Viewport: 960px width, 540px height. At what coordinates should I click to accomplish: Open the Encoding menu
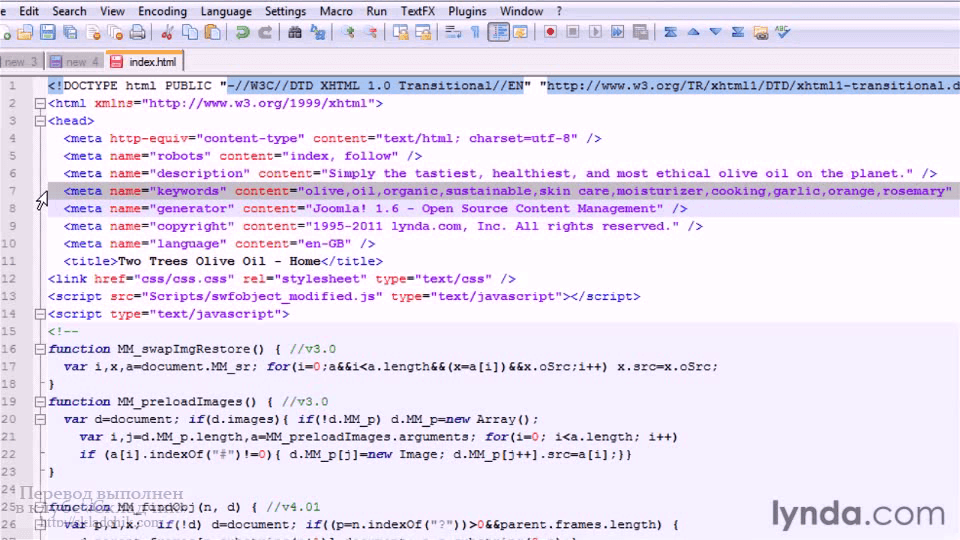point(162,11)
